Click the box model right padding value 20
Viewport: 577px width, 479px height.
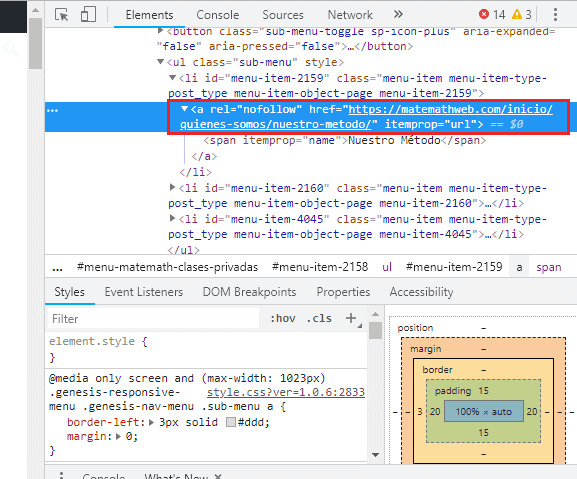click(x=532, y=411)
